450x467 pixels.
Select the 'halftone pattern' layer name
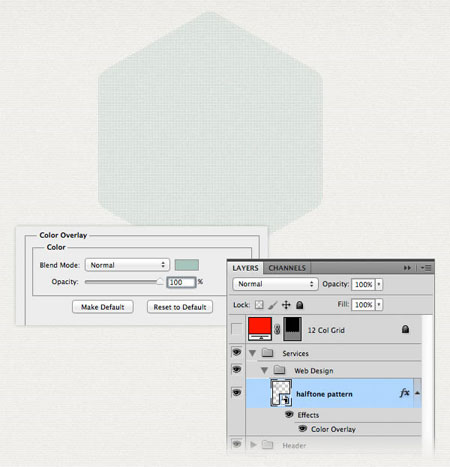point(324,394)
